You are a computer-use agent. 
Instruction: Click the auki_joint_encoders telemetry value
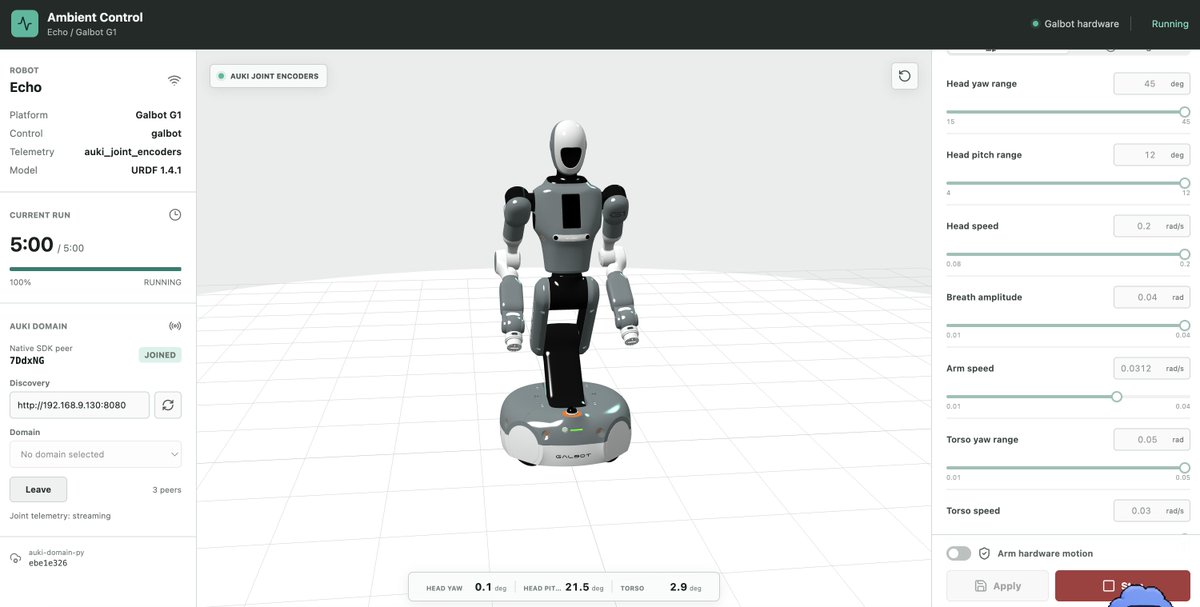click(133, 152)
